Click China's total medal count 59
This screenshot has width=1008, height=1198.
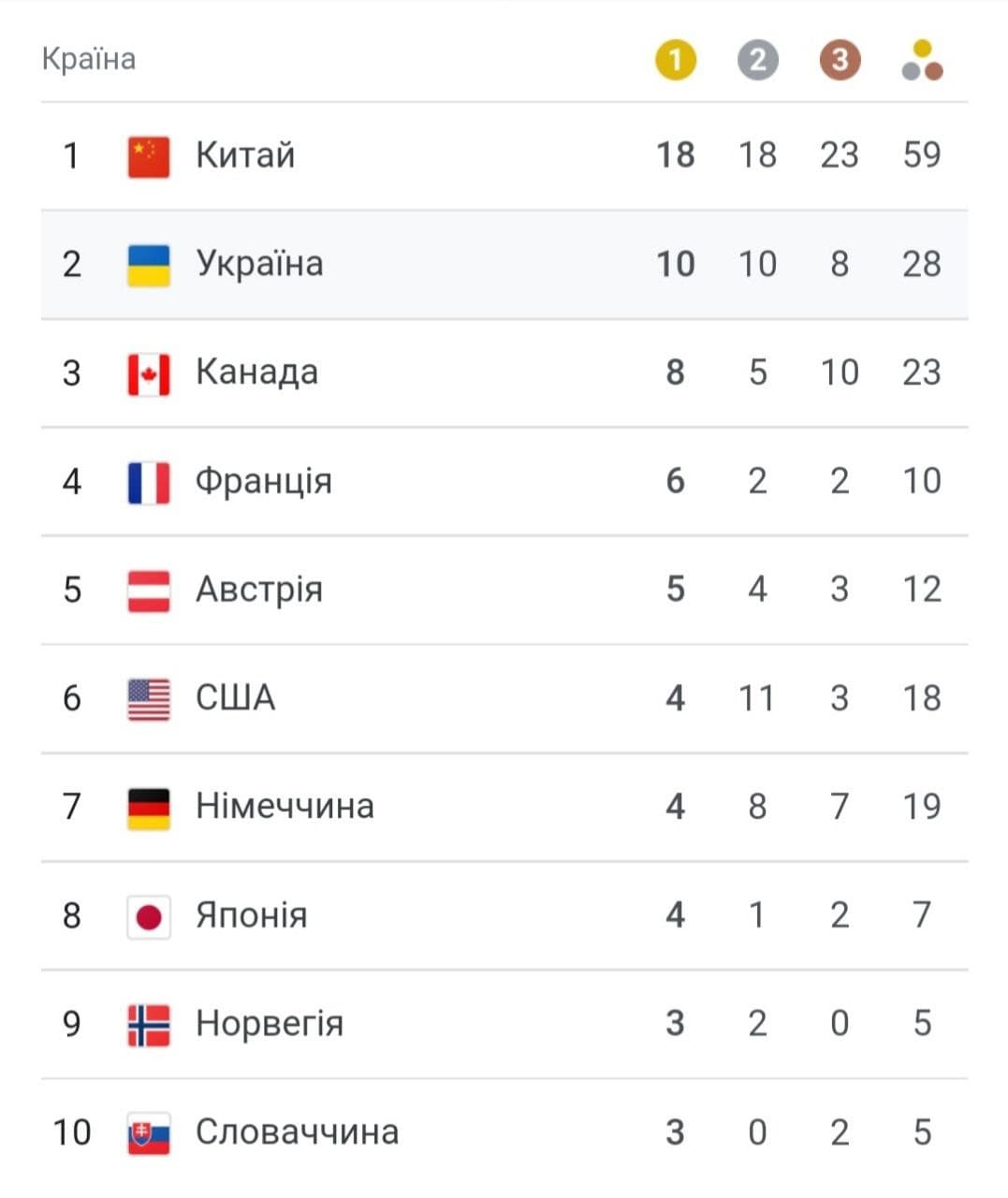[x=922, y=154]
